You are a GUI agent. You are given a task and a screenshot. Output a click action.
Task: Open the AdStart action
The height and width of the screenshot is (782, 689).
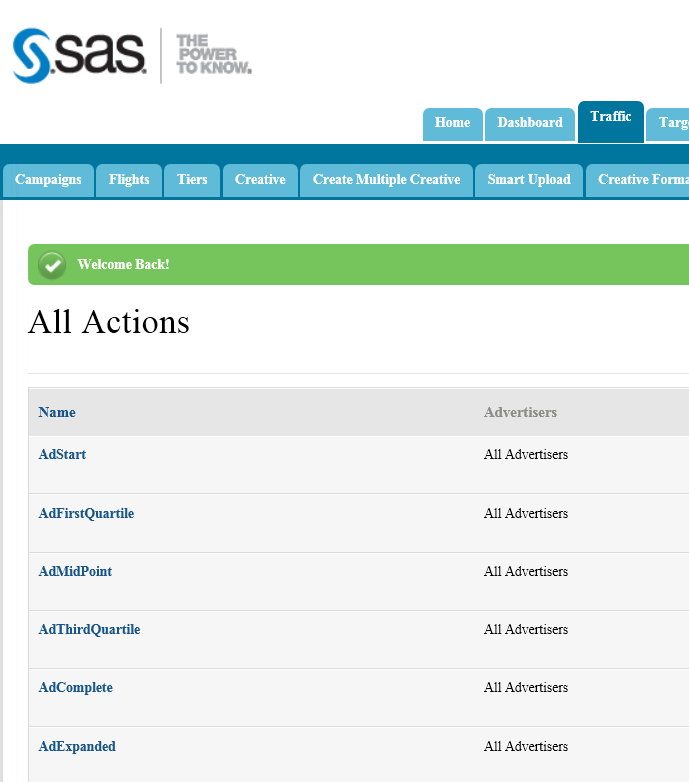(x=62, y=454)
